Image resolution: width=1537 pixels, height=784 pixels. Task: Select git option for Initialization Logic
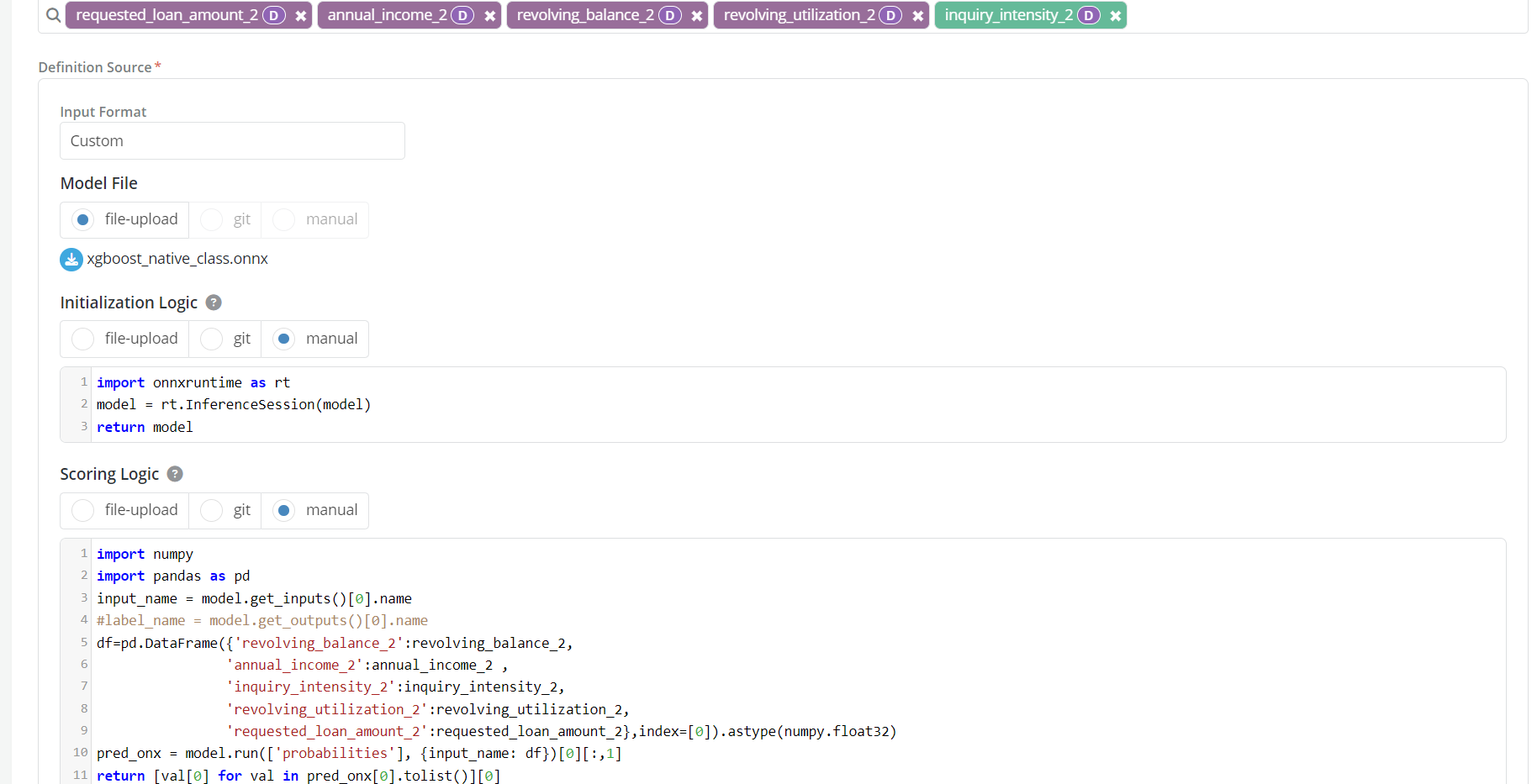click(212, 339)
